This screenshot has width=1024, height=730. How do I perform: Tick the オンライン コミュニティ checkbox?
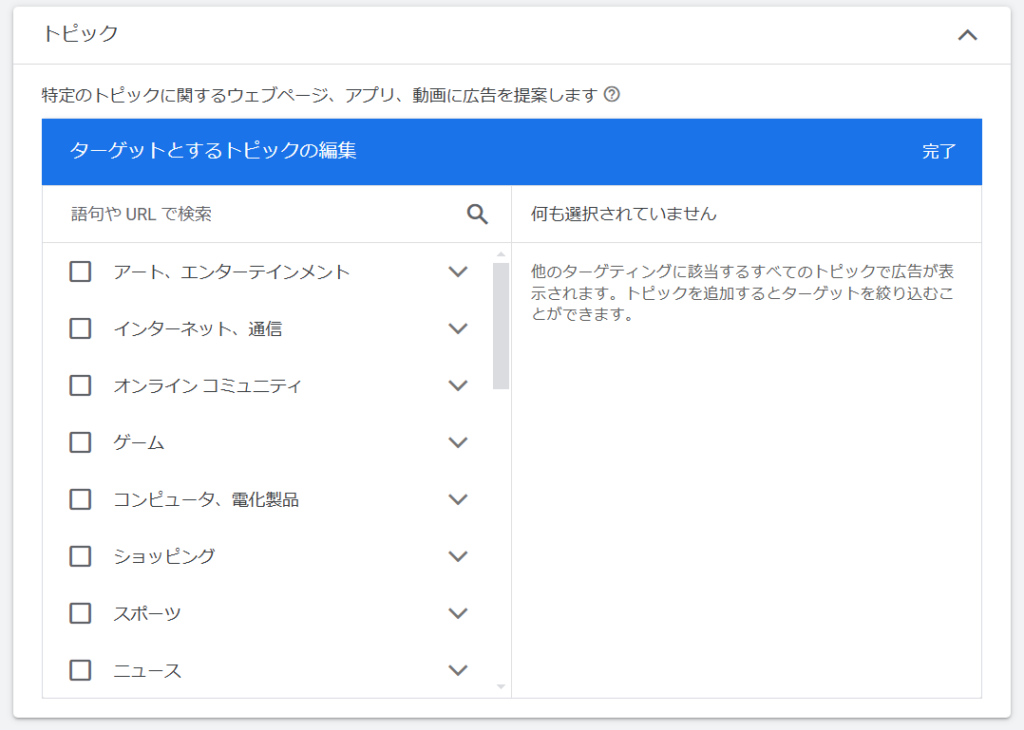[x=80, y=385]
